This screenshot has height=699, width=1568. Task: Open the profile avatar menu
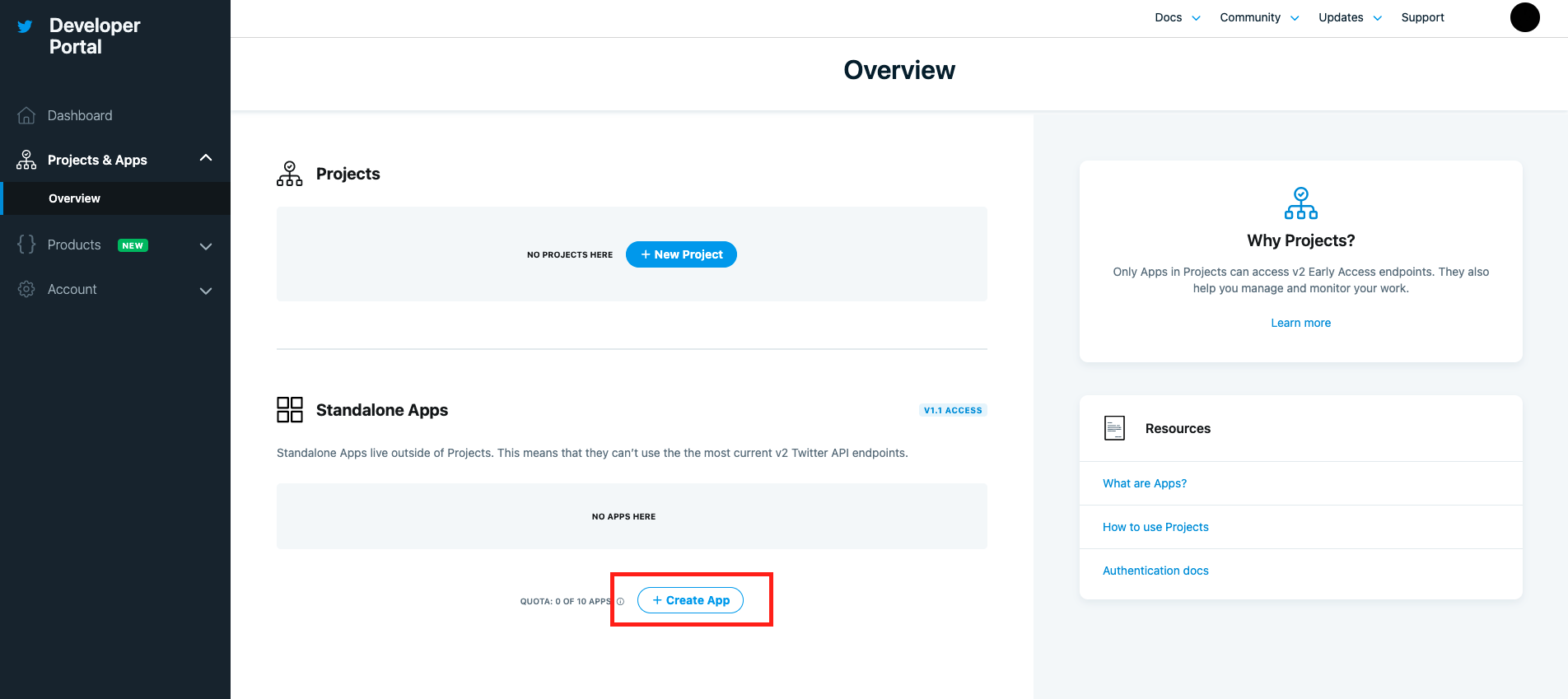coord(1525,17)
